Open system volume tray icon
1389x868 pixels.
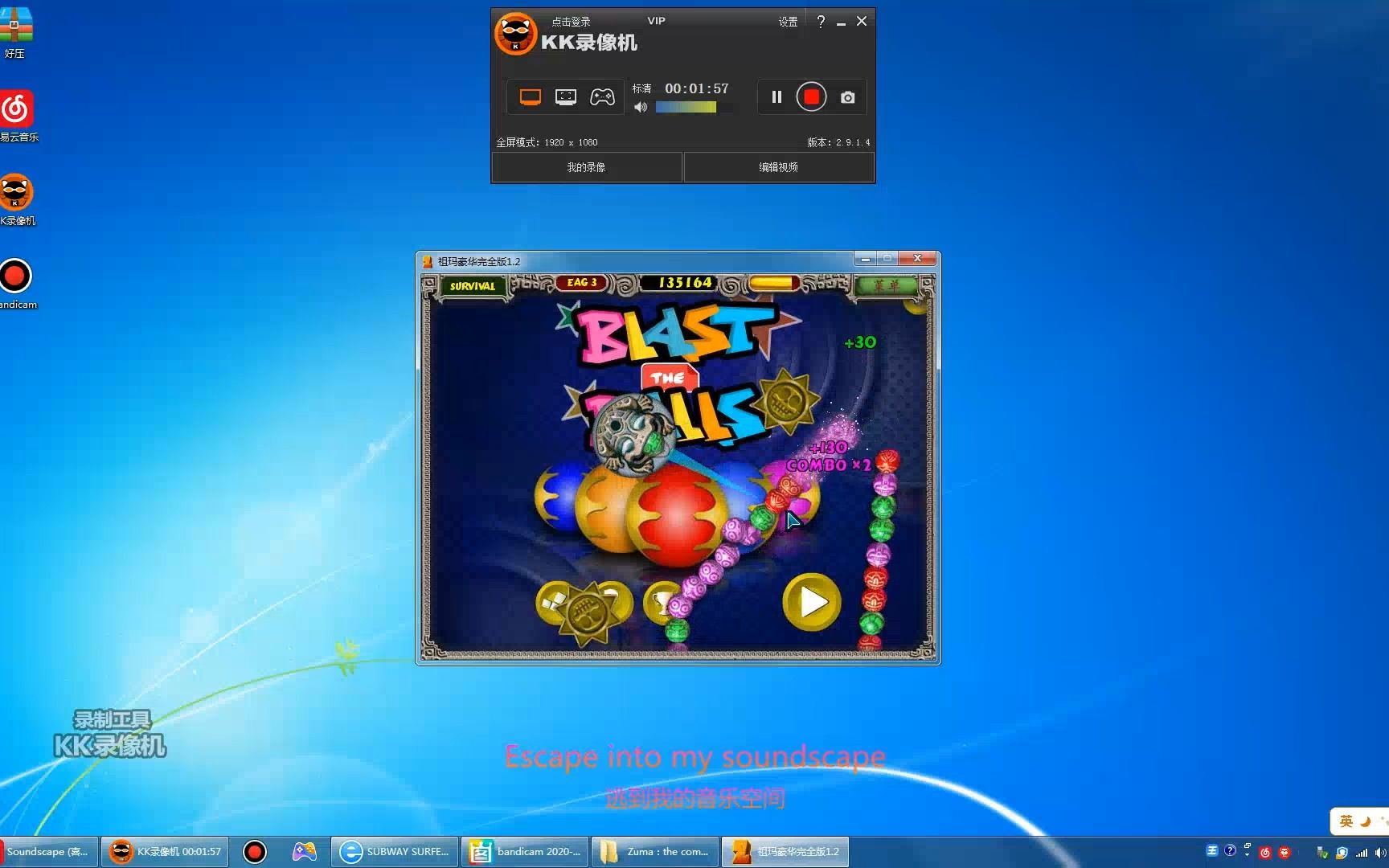pos(1381,853)
